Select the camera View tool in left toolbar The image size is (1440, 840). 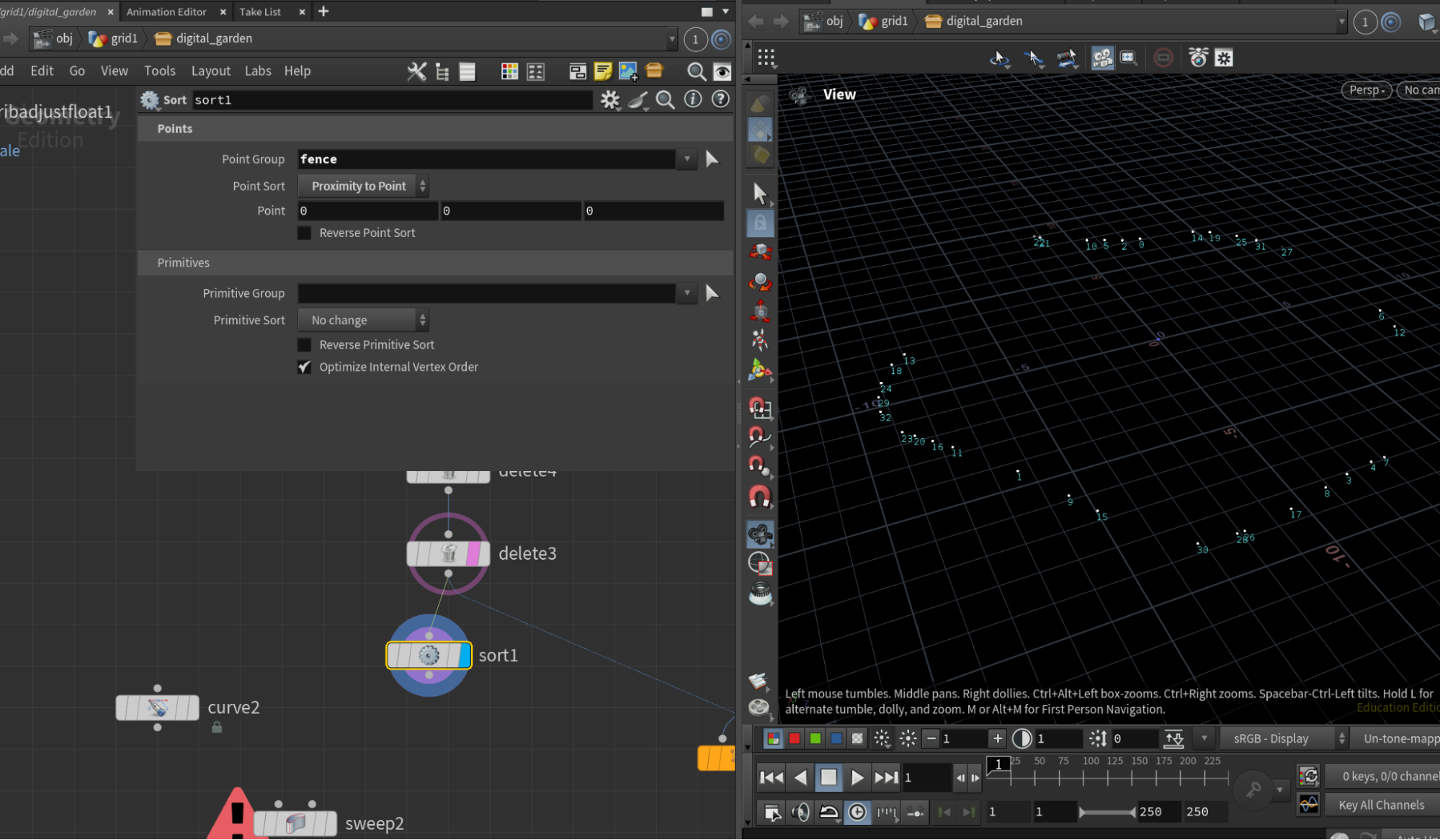(x=760, y=534)
